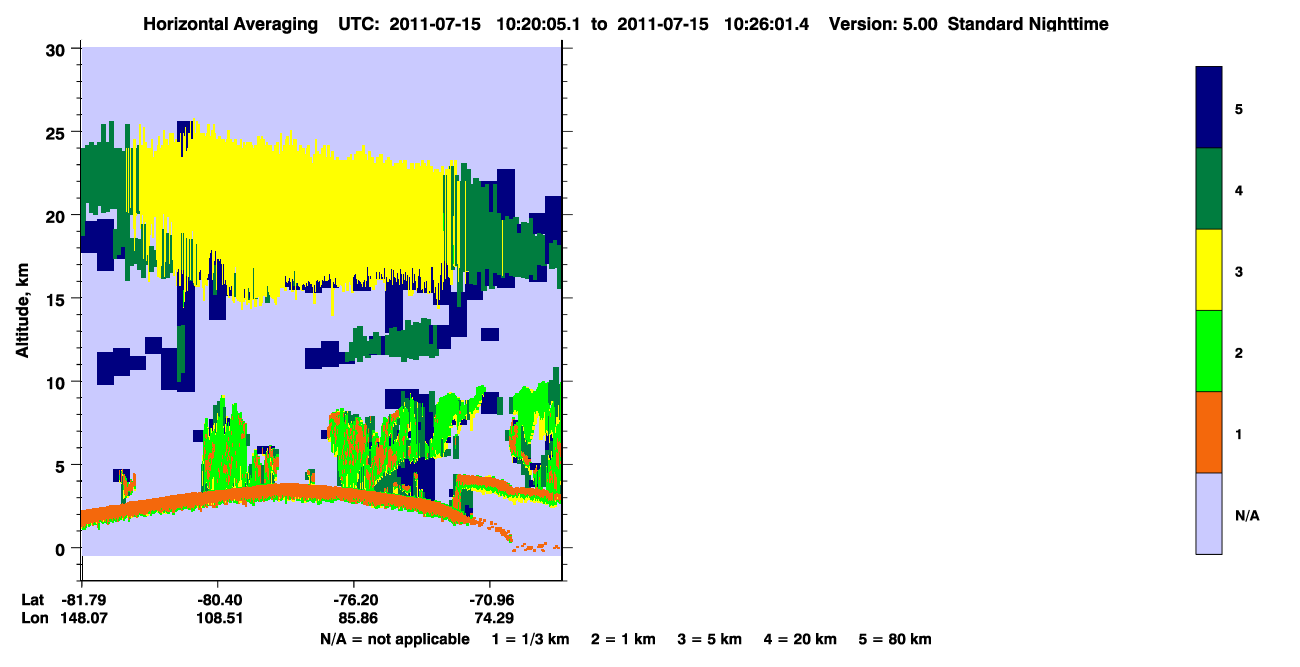This screenshot has width=1300, height=667.
Task: Click the dark green level 4 color swatch
Action: click(1209, 189)
